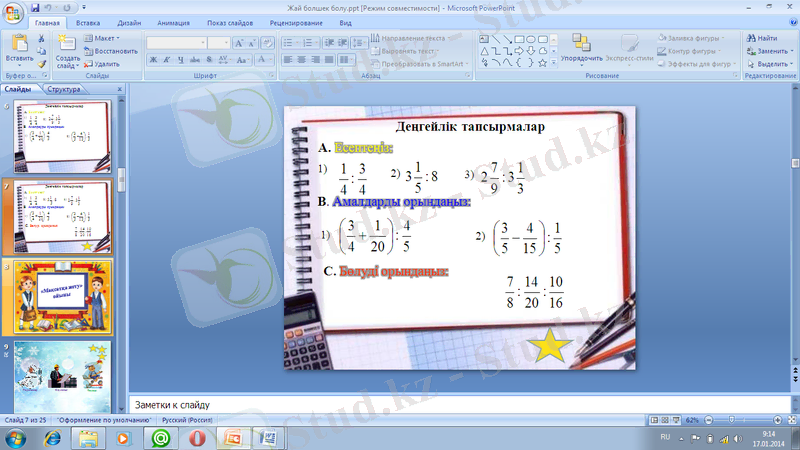The height and width of the screenshot is (450, 800).
Task: Click the Упорядочить (Arrange) icon
Action: (581, 45)
